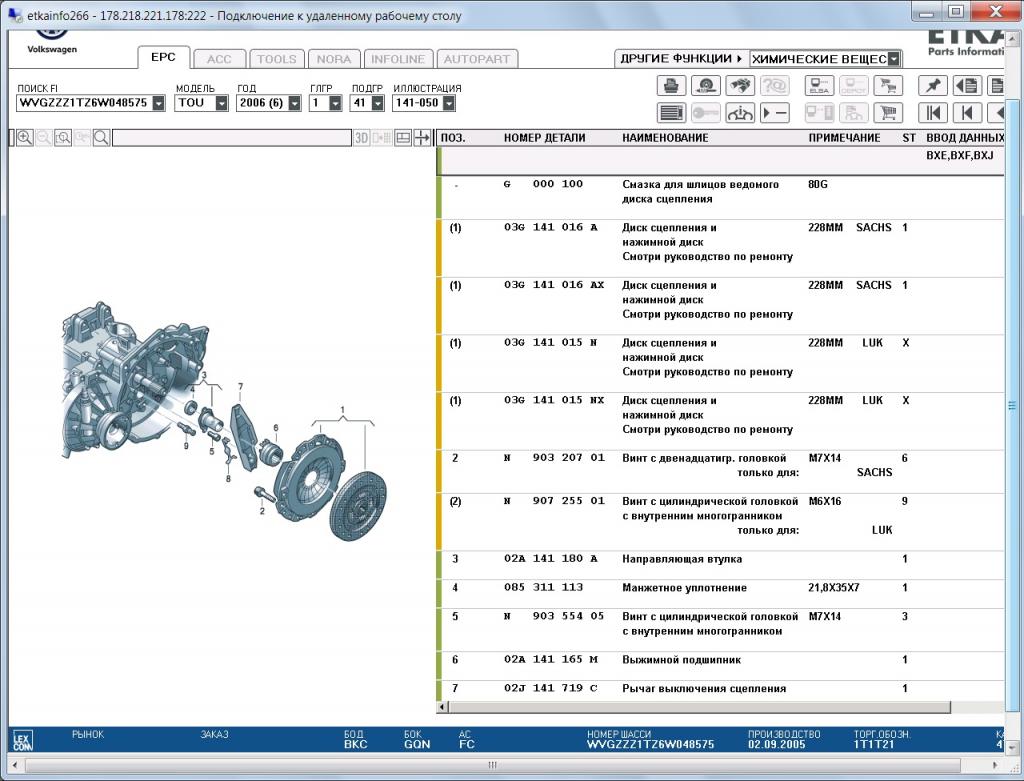This screenshot has height=781, width=1024.
Task: Open the ИЛЛЮСТРАЦИЯ dropdown showing 141-050
Action: [x=449, y=103]
